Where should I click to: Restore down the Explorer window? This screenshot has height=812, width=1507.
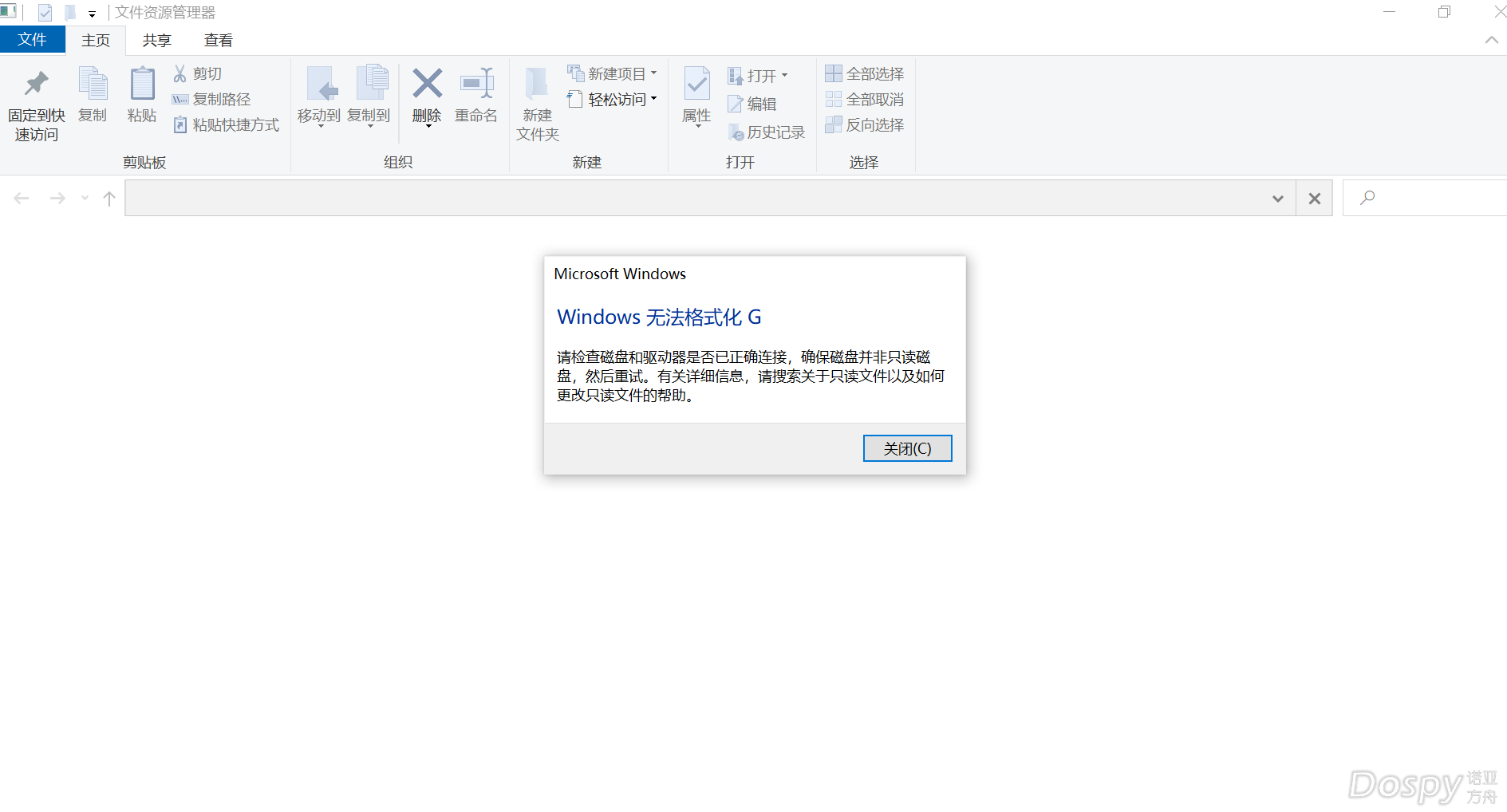(x=1444, y=12)
